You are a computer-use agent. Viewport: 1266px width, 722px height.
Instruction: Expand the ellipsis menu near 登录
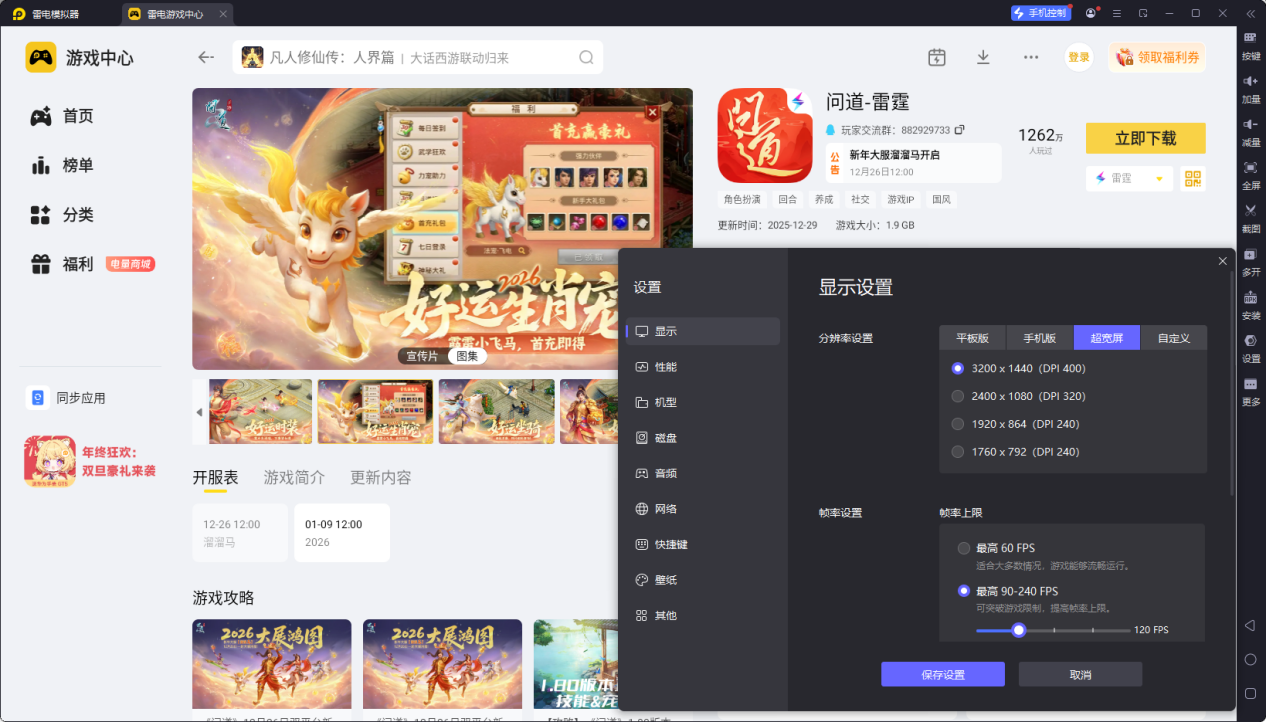1031,57
